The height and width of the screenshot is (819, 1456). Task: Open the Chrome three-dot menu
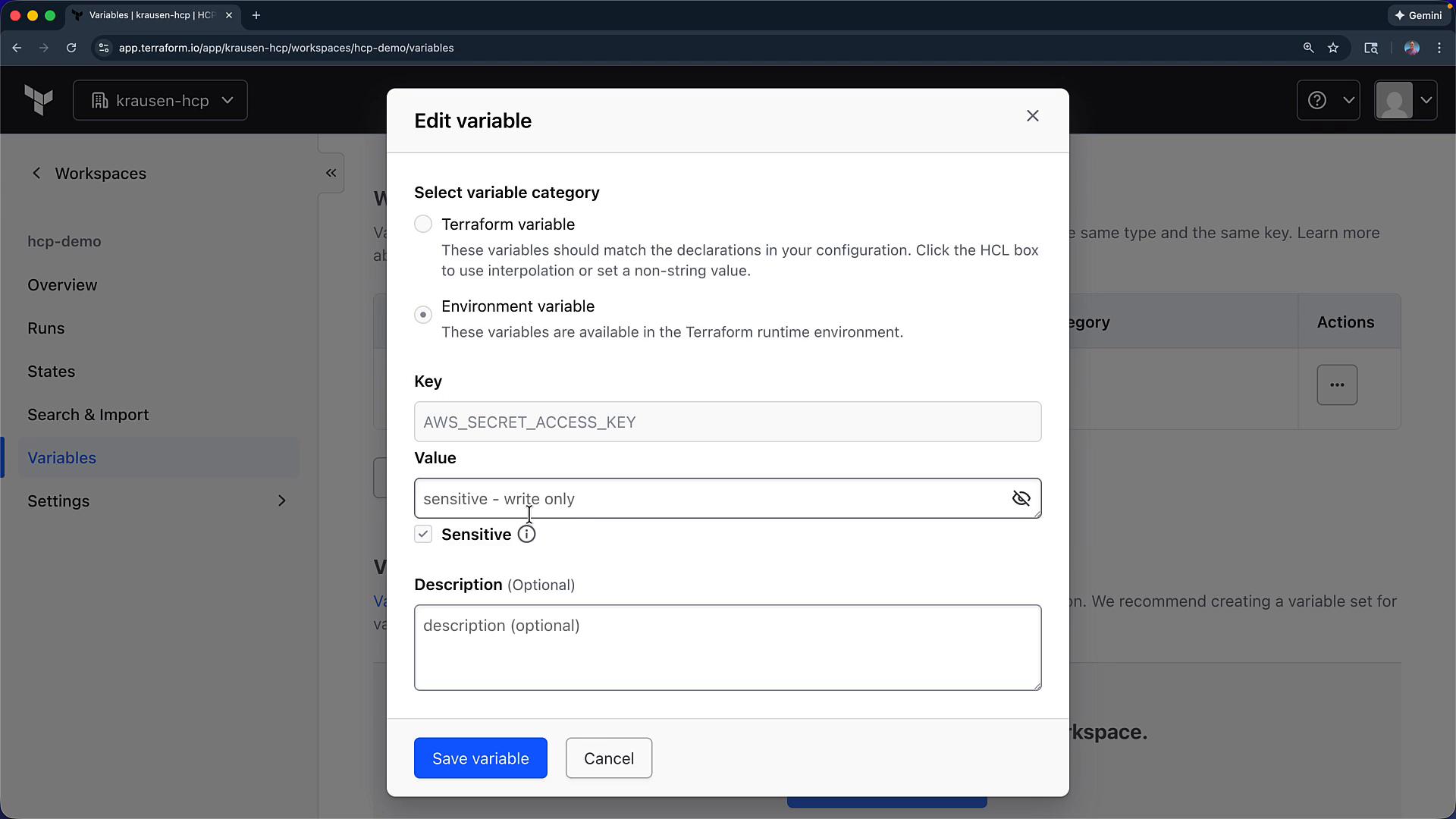pos(1439,48)
